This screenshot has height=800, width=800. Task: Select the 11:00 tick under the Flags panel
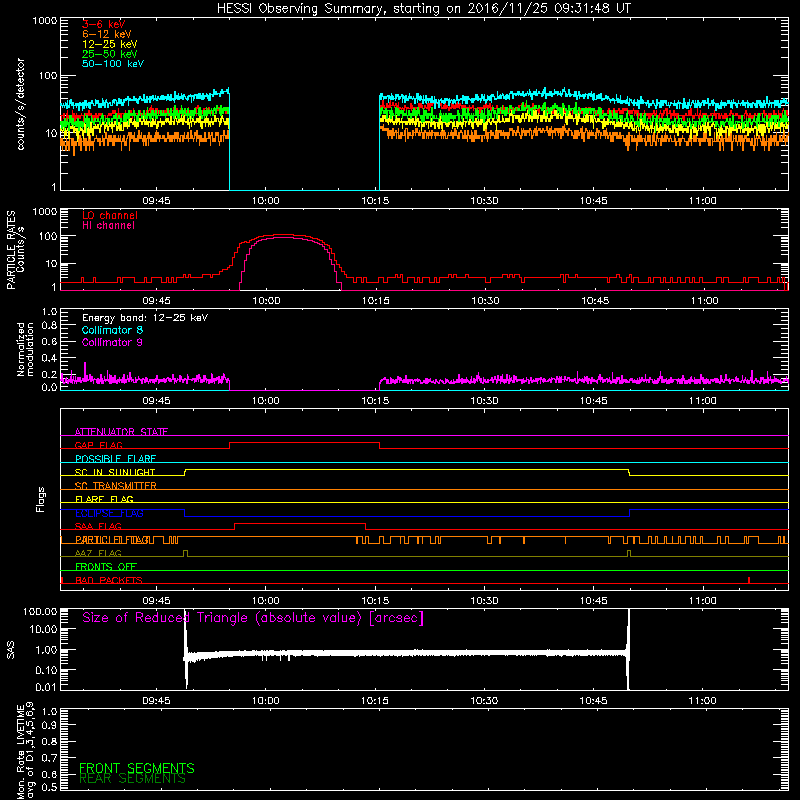pyautogui.click(x=703, y=601)
